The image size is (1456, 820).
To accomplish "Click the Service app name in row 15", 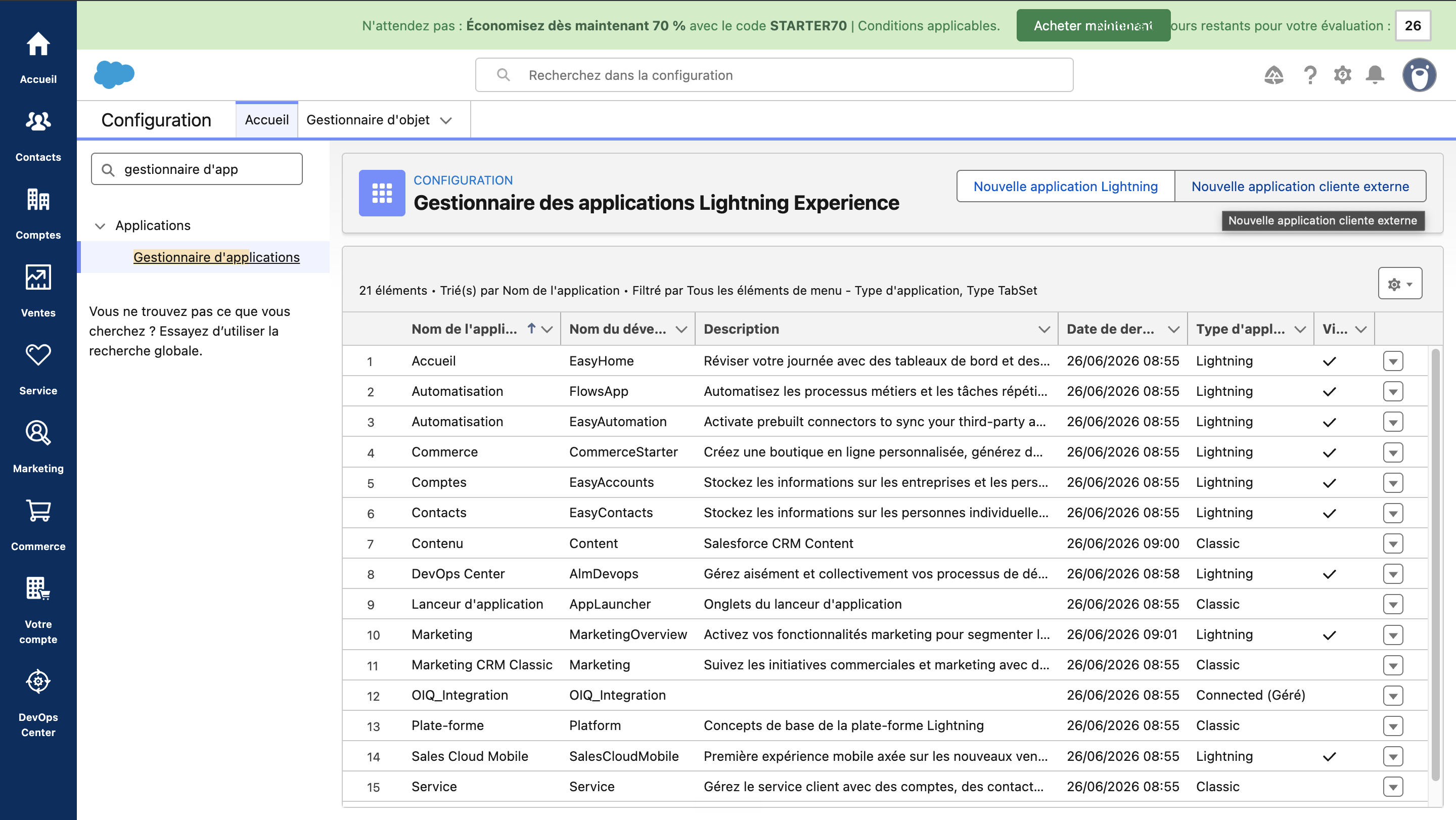I will coord(434,787).
